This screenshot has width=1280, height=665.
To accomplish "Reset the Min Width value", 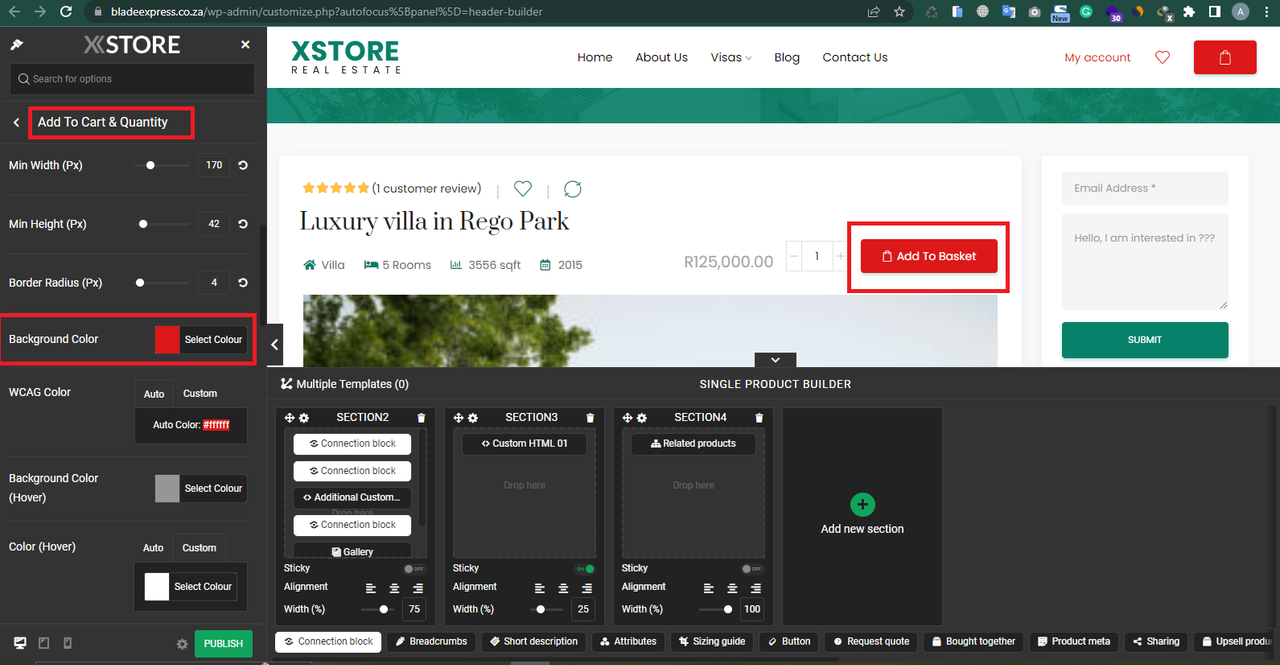I will (x=243, y=165).
